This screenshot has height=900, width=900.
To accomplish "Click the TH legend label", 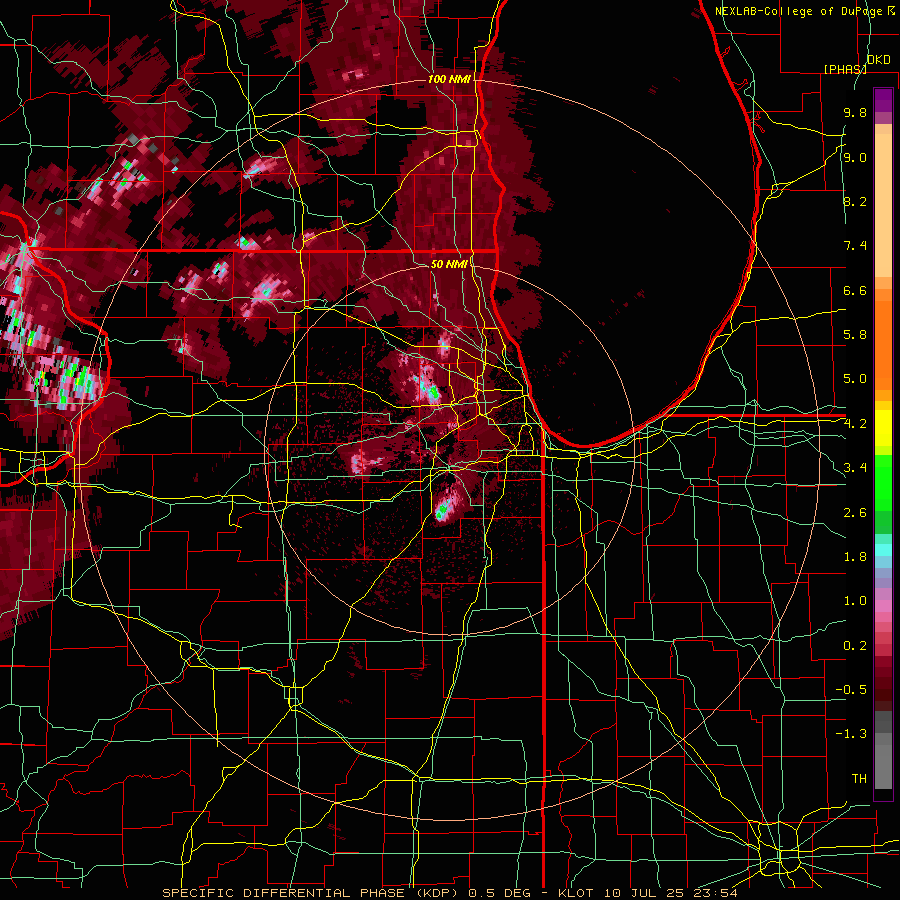I will point(859,779).
